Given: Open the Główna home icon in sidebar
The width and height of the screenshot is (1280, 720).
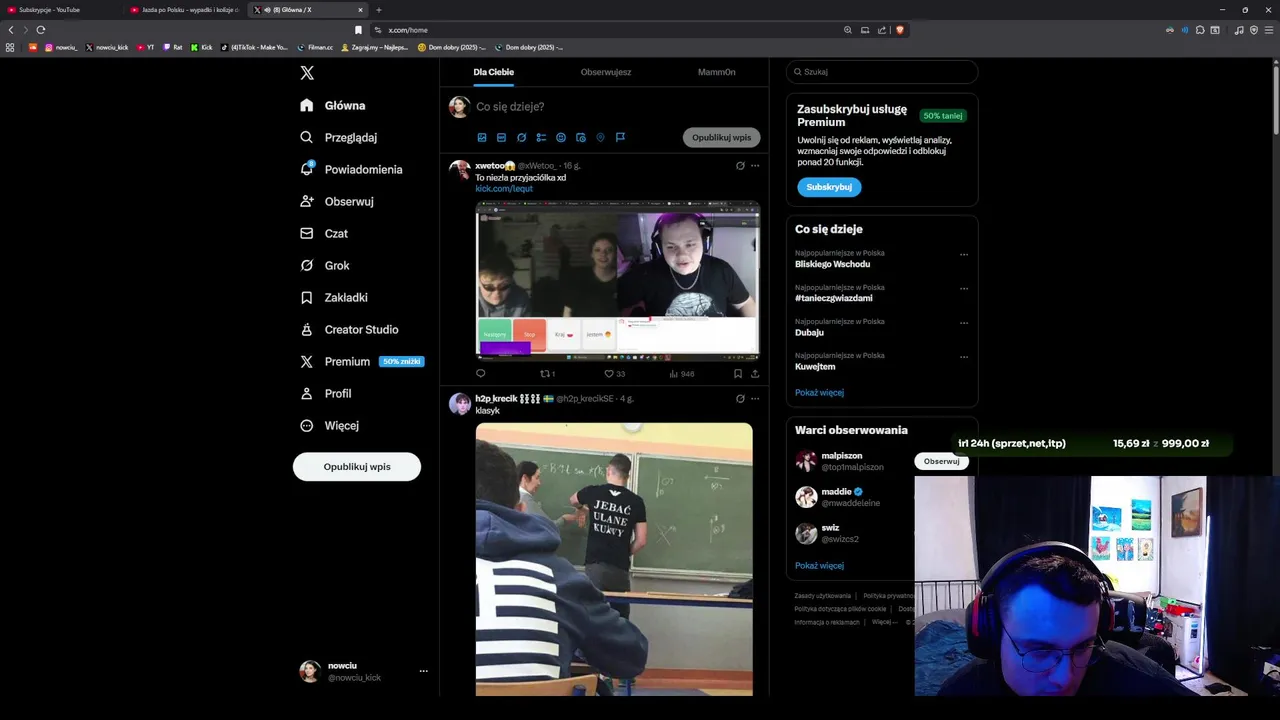Looking at the screenshot, I should coord(307,105).
